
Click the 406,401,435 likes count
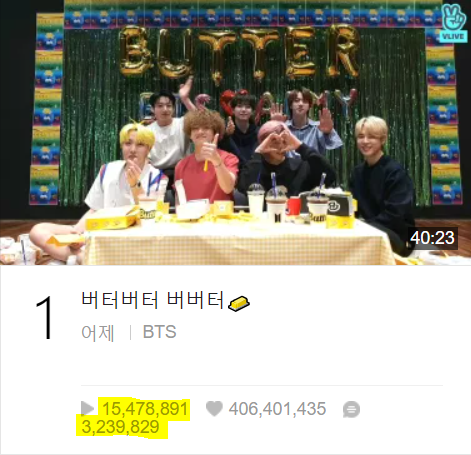(x=277, y=409)
